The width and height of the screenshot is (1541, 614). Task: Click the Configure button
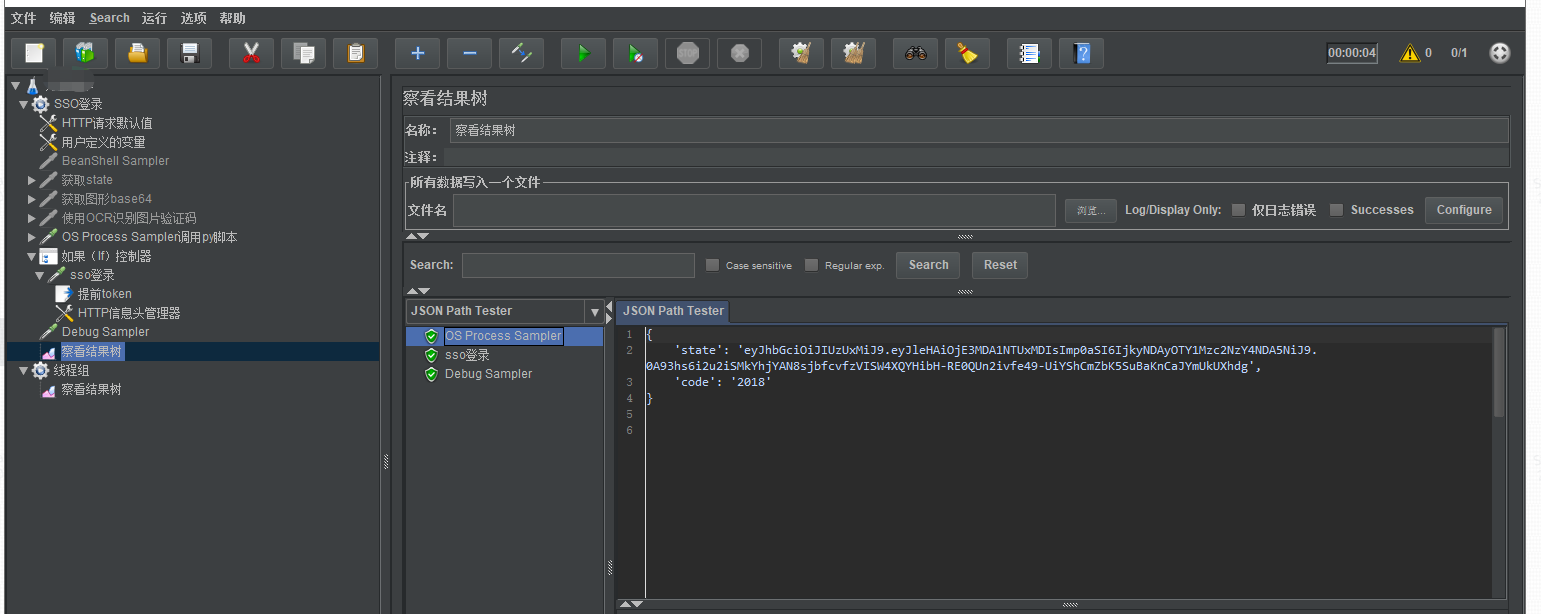pos(1463,210)
